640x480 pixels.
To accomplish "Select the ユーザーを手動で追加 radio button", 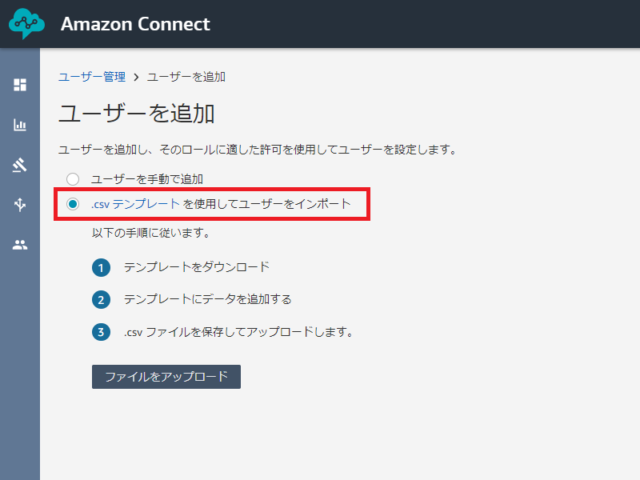I will (x=73, y=179).
